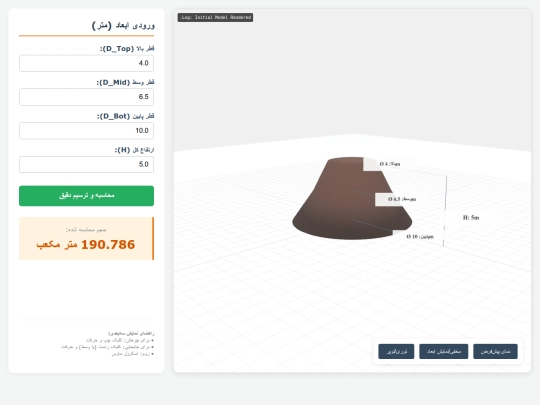
Task: Click the total height (H) field showing 5.0
Action: (x=86, y=164)
